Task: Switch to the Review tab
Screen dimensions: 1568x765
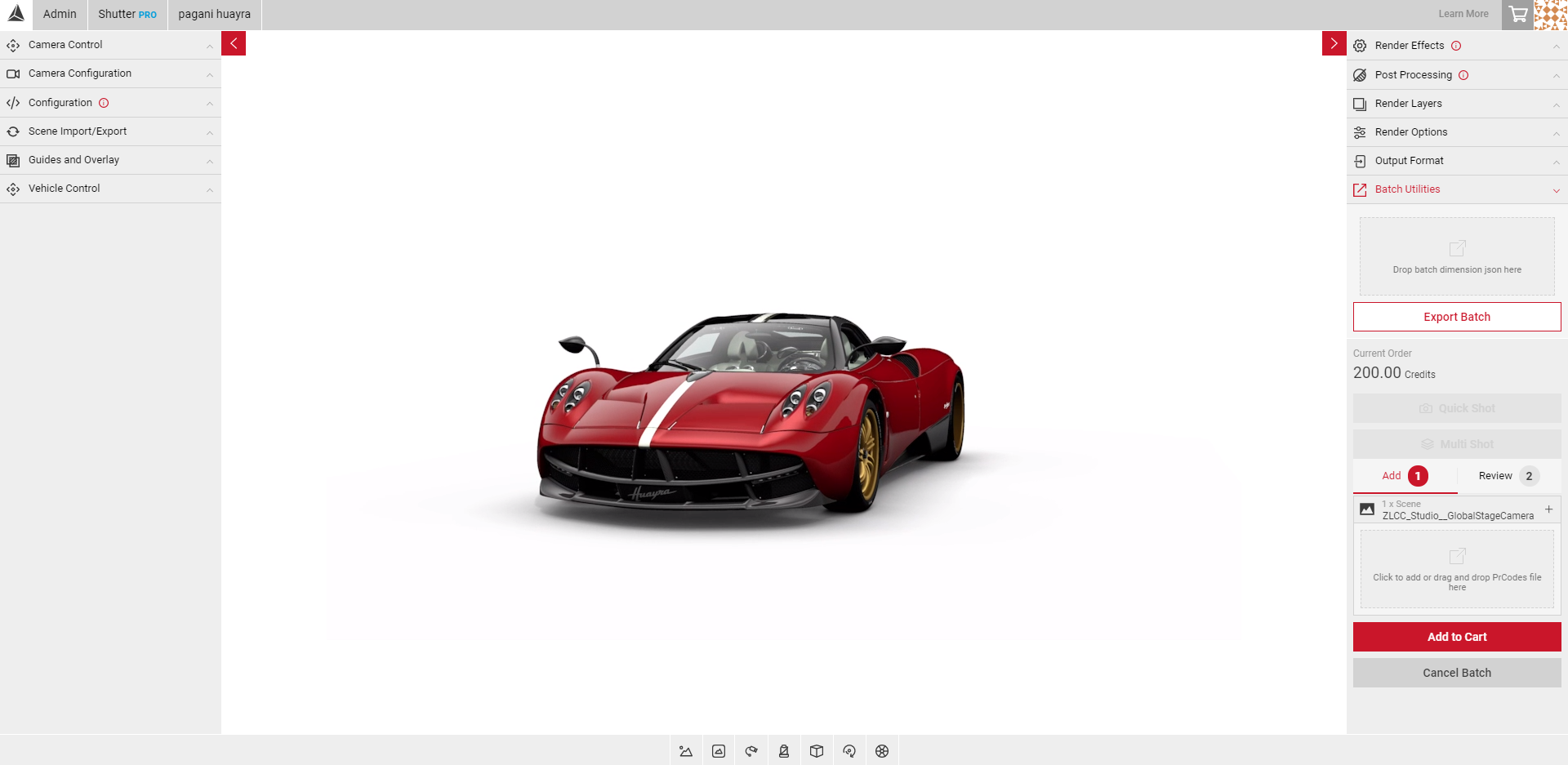Action: (1509, 476)
